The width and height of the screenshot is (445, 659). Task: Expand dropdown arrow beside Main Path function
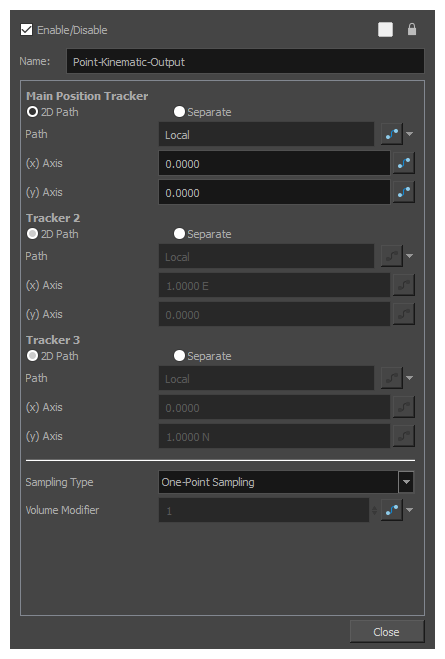pyautogui.click(x=409, y=134)
